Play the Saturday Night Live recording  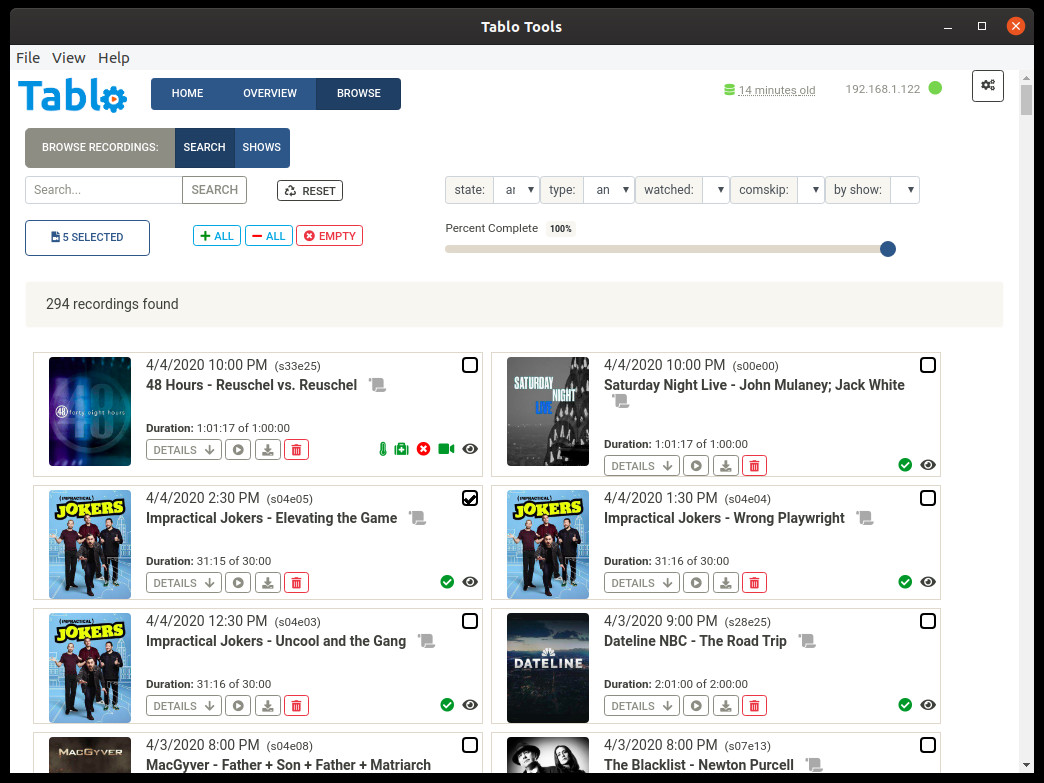pos(696,466)
